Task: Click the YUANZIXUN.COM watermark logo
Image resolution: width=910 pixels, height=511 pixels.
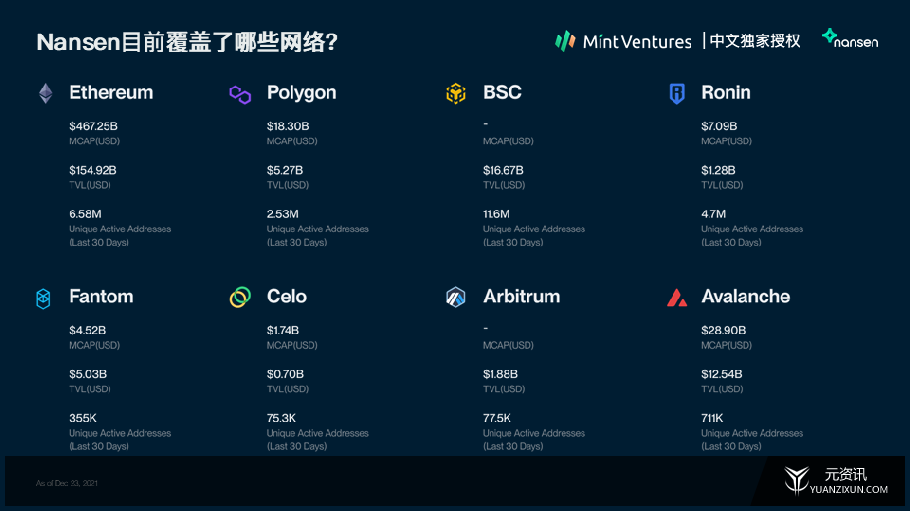Action: 835,481
